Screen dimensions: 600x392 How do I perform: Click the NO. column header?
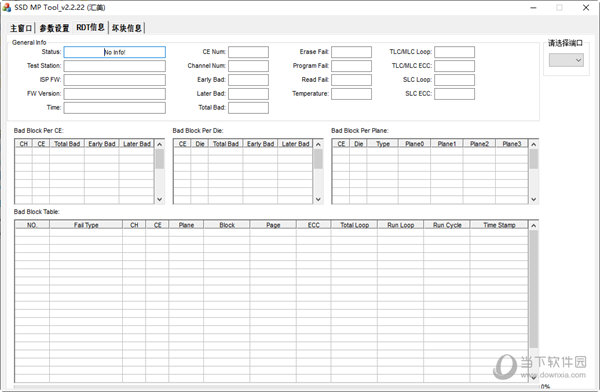tap(32, 225)
